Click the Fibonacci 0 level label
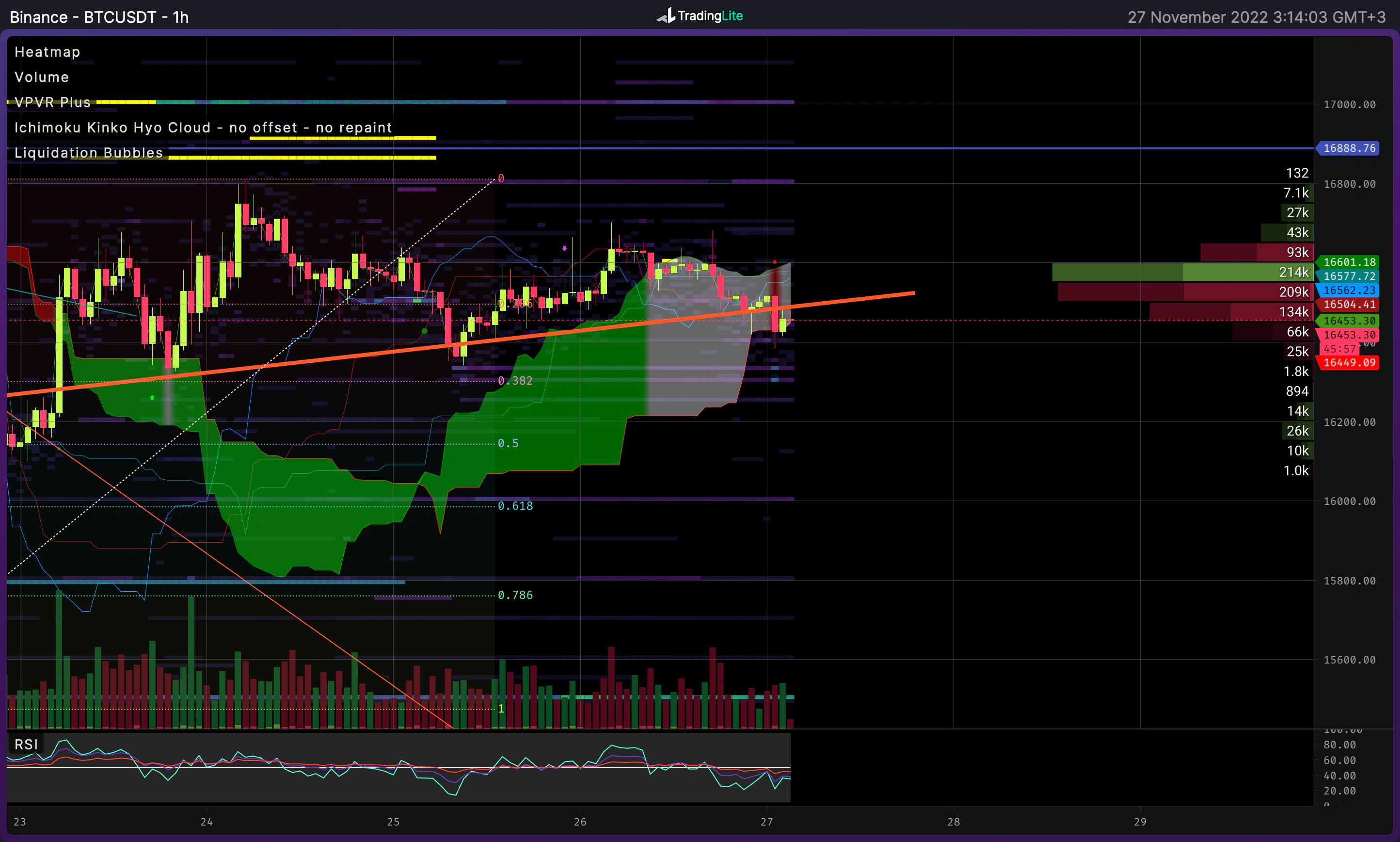The image size is (1400, 842). click(501, 178)
